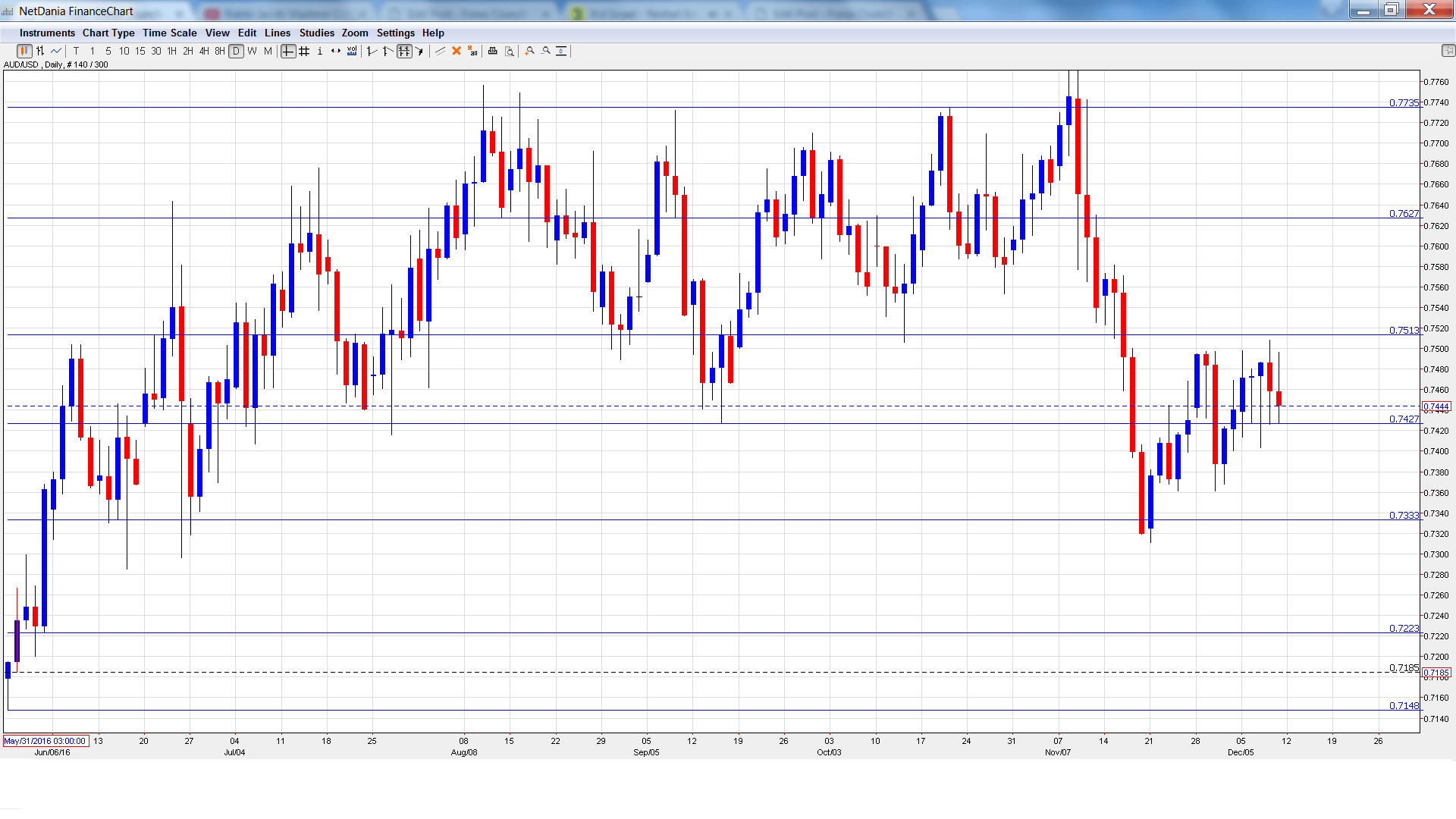Open the Studies menu
Viewport: 1456px width, 819px height.
pyautogui.click(x=316, y=33)
